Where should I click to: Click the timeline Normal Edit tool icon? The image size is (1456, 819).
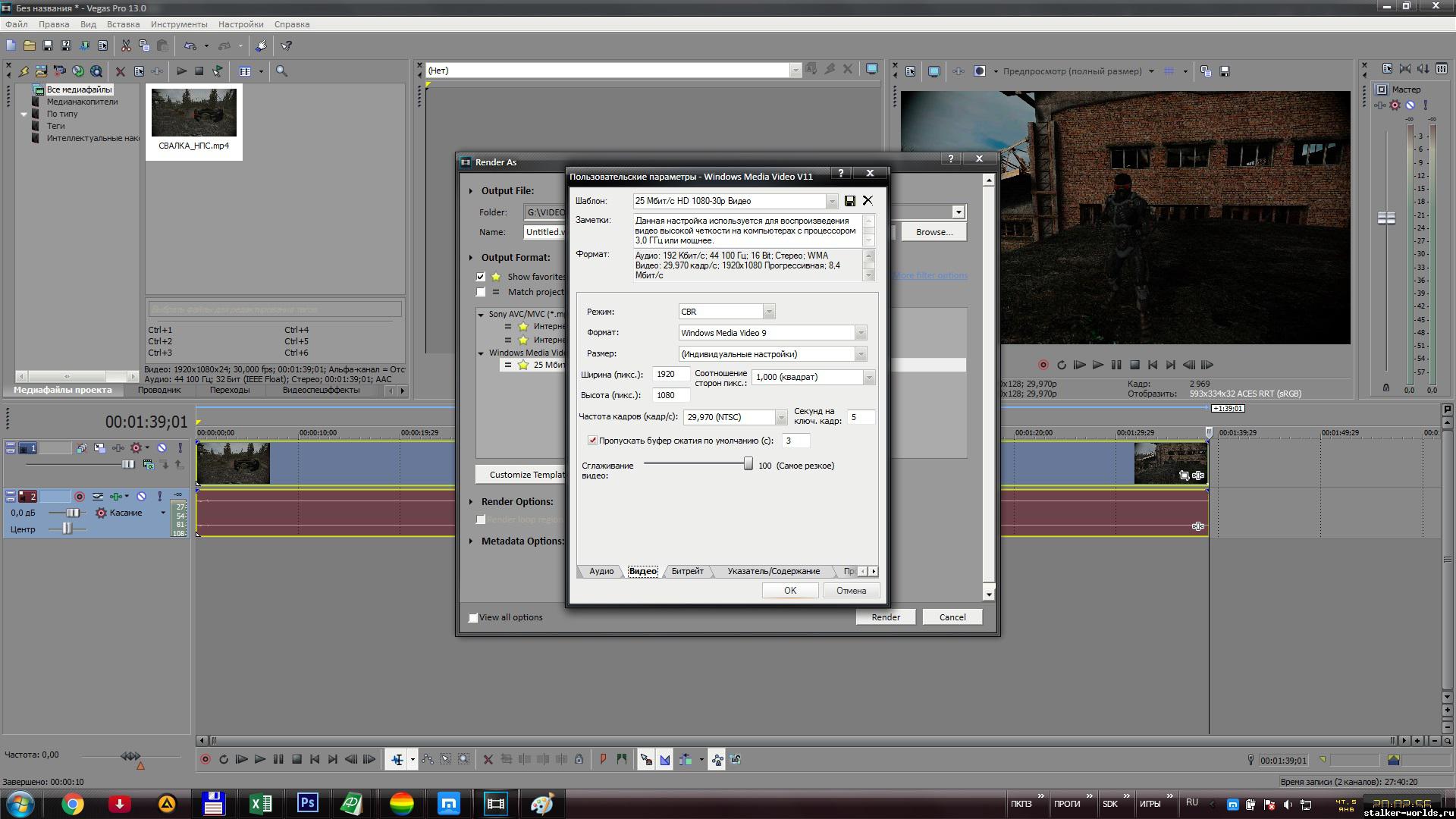(397, 759)
